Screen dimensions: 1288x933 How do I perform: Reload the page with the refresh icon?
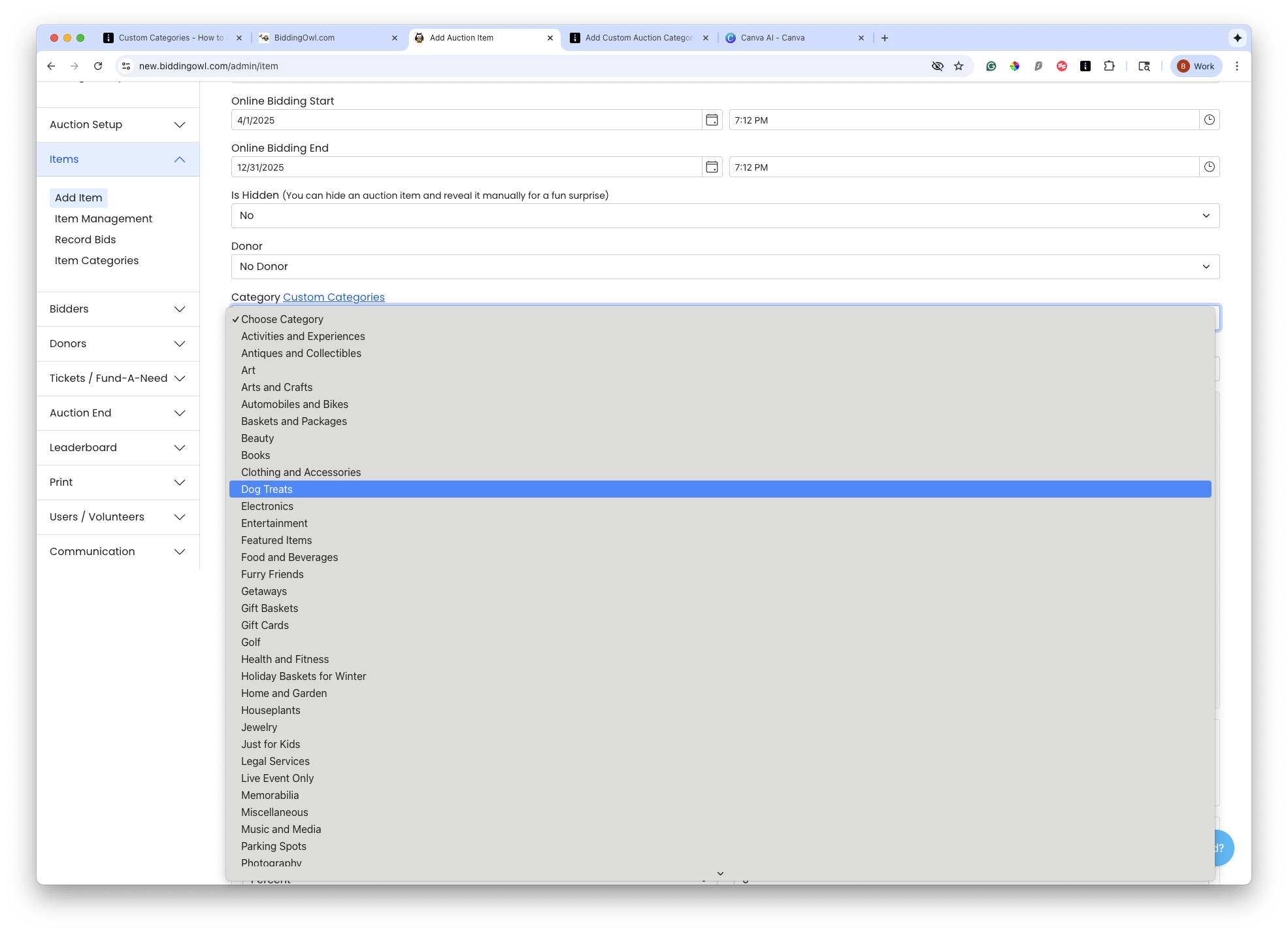98,66
